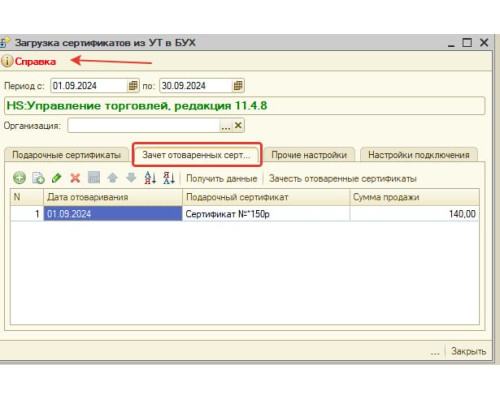Click the green pencil Edit icon
Image resolution: width=500 pixels, height=400 pixels.
(57, 178)
